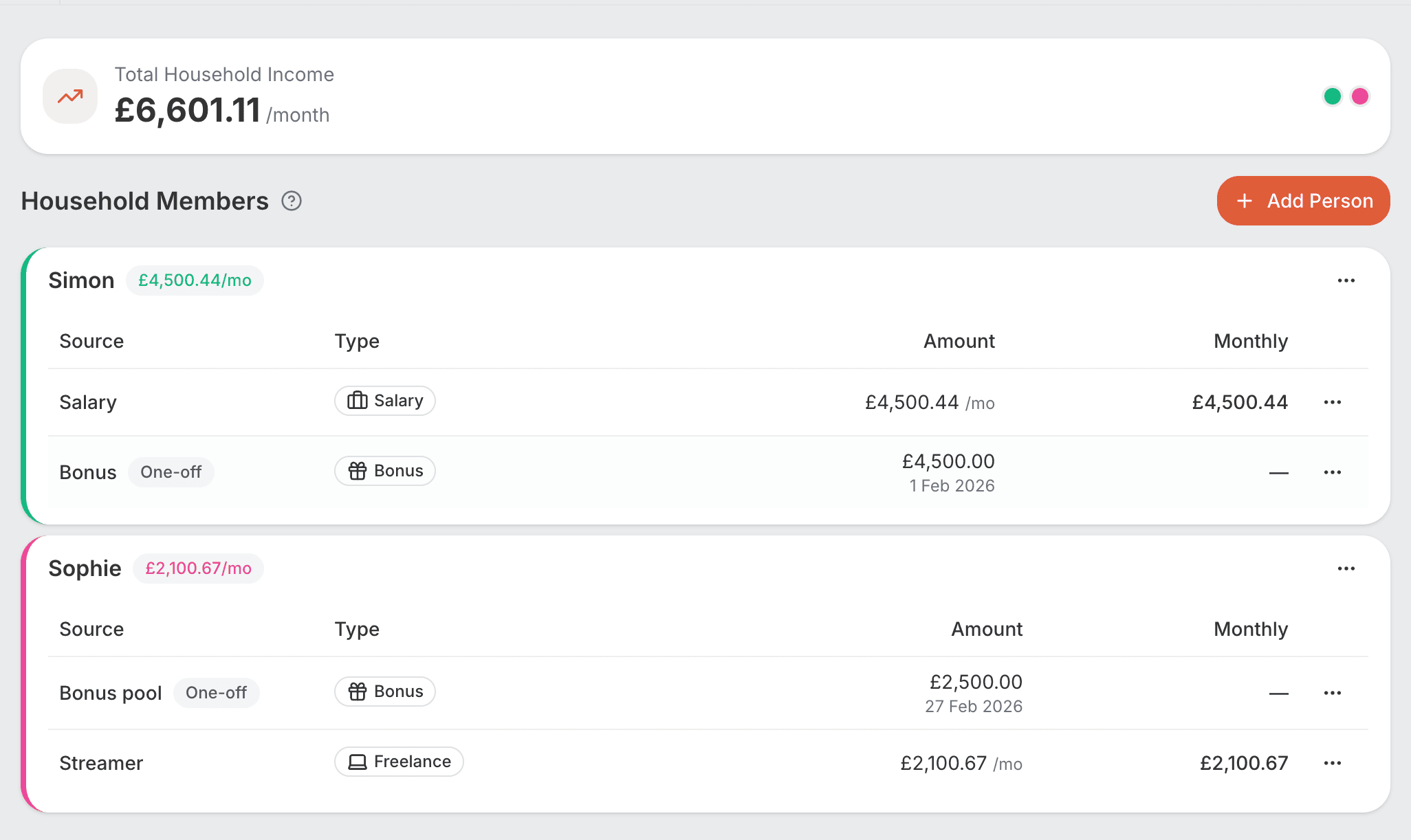The height and width of the screenshot is (840, 1411).
Task: Click the Add Person button
Action: coord(1303,201)
